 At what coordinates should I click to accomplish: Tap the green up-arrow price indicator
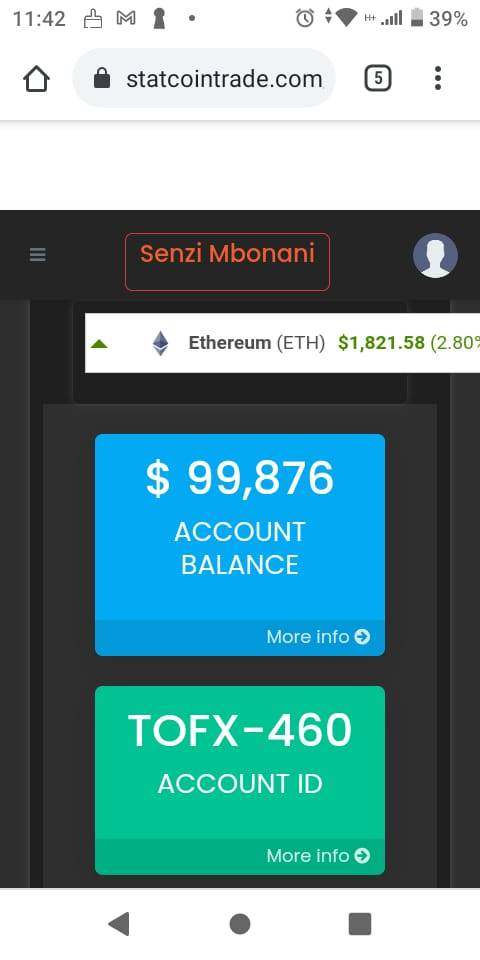click(99, 344)
